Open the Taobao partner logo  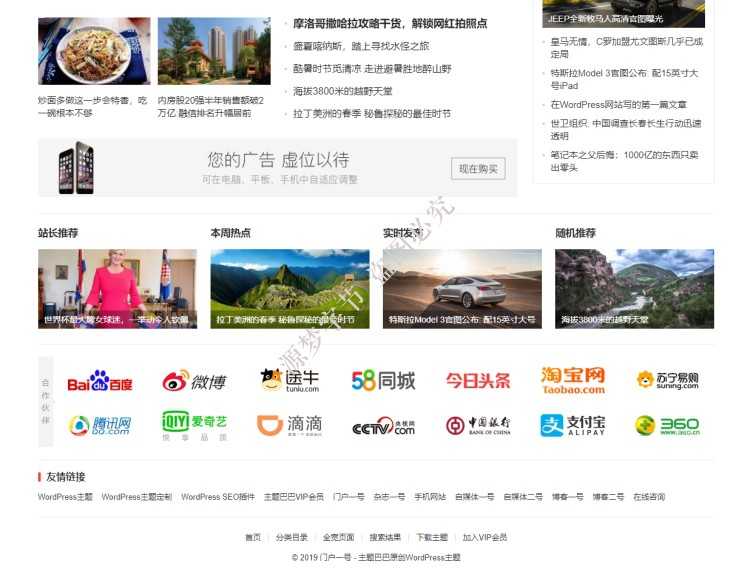(x=573, y=380)
